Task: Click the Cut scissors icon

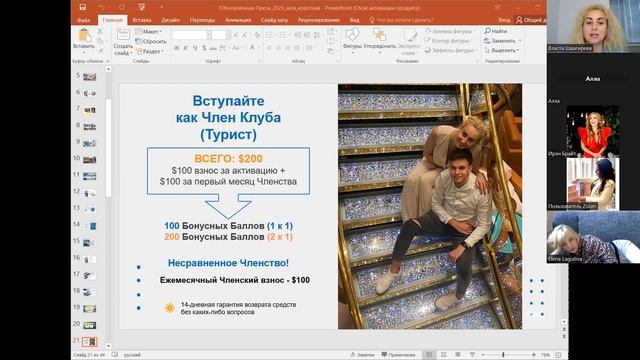Action: tap(100, 31)
